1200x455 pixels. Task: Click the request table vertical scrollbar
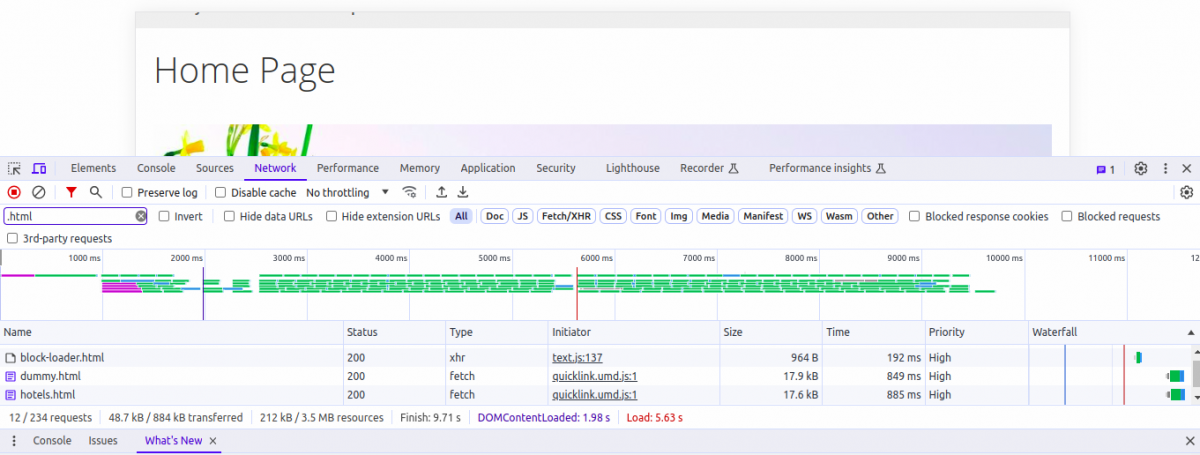tap(1196, 374)
